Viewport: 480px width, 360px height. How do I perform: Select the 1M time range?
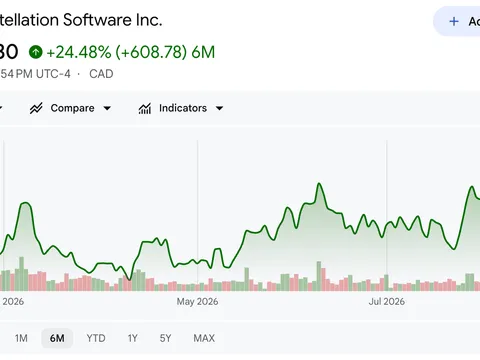21,338
